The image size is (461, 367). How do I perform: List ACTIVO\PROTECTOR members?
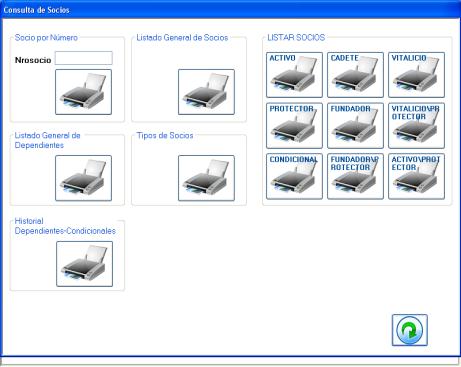[416, 176]
